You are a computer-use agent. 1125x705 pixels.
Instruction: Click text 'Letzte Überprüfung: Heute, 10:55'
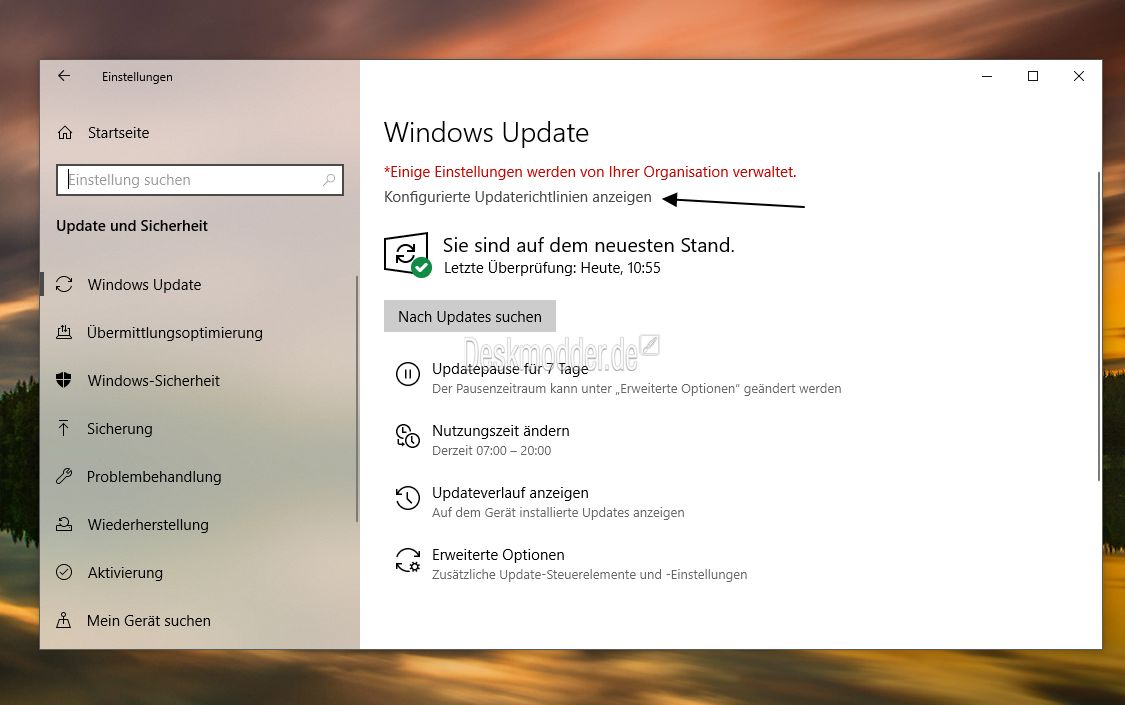point(552,268)
